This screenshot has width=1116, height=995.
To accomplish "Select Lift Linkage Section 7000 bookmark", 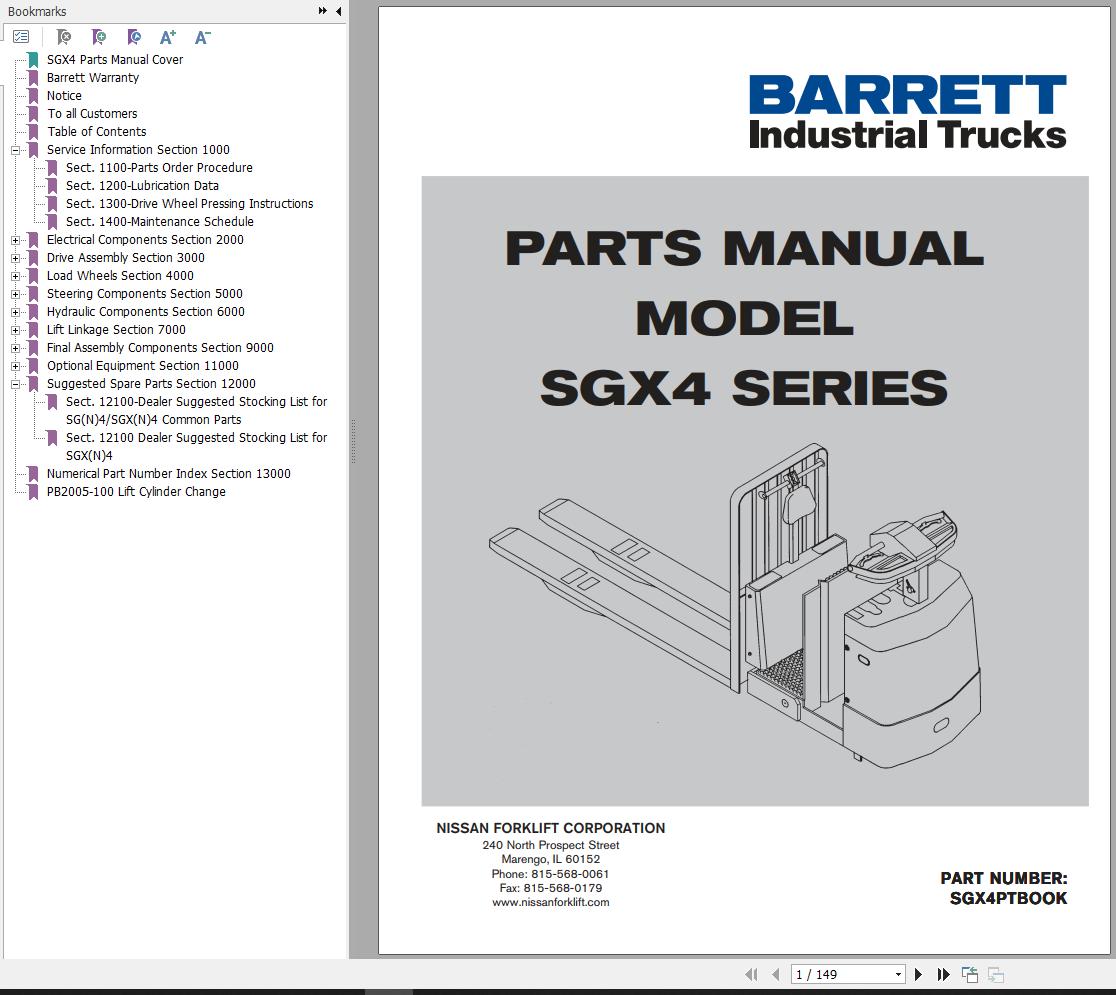I will point(116,330).
